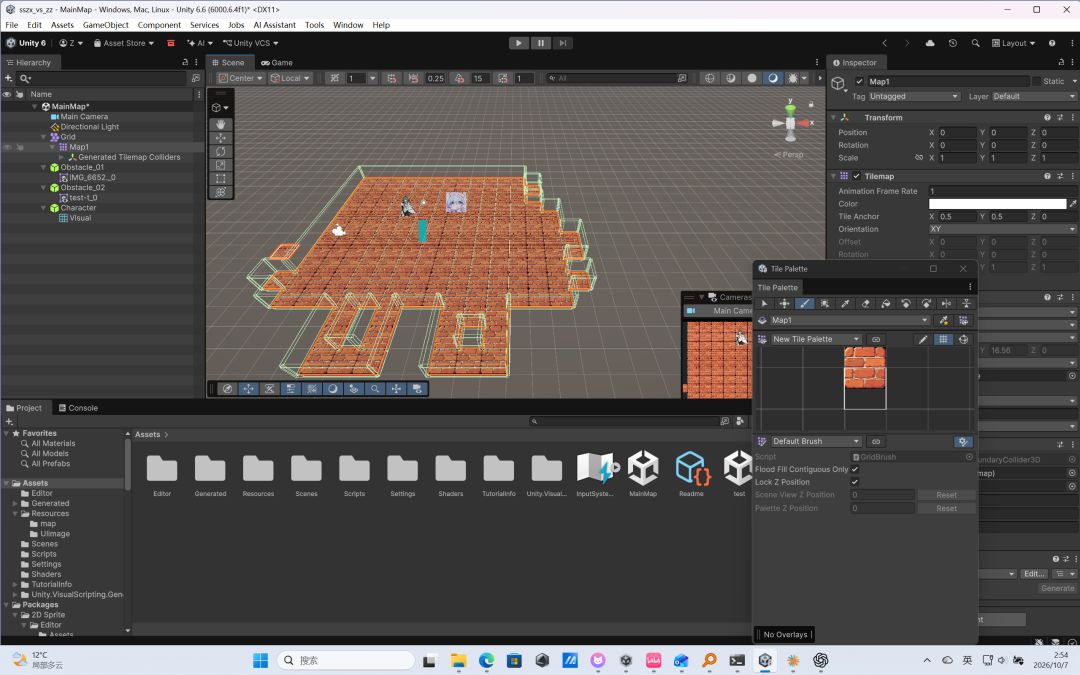
Task: Toggle Map1 scene visibility eye
Action: pyautogui.click(x=7, y=147)
